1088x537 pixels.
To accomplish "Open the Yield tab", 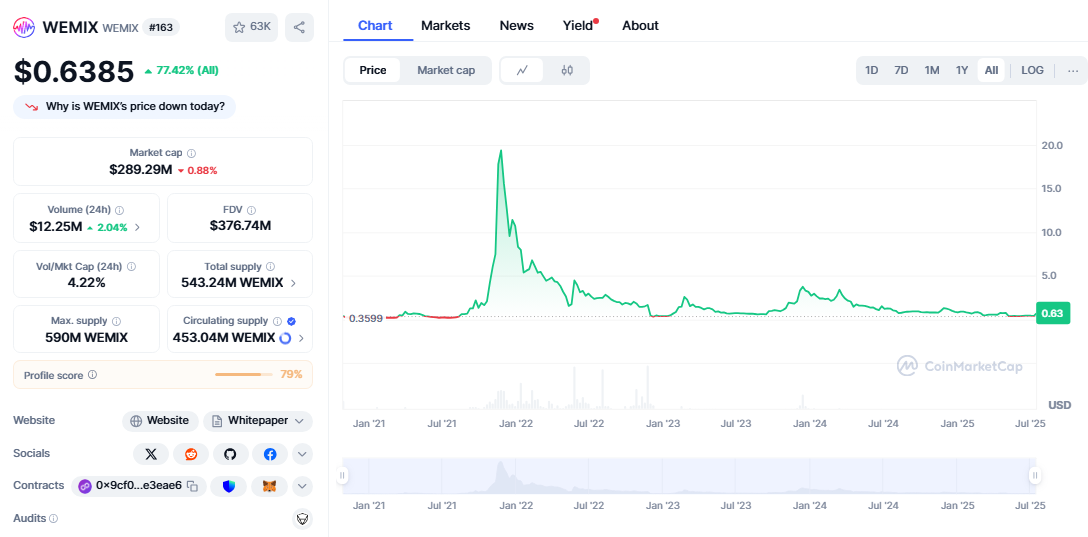I will 578,26.
